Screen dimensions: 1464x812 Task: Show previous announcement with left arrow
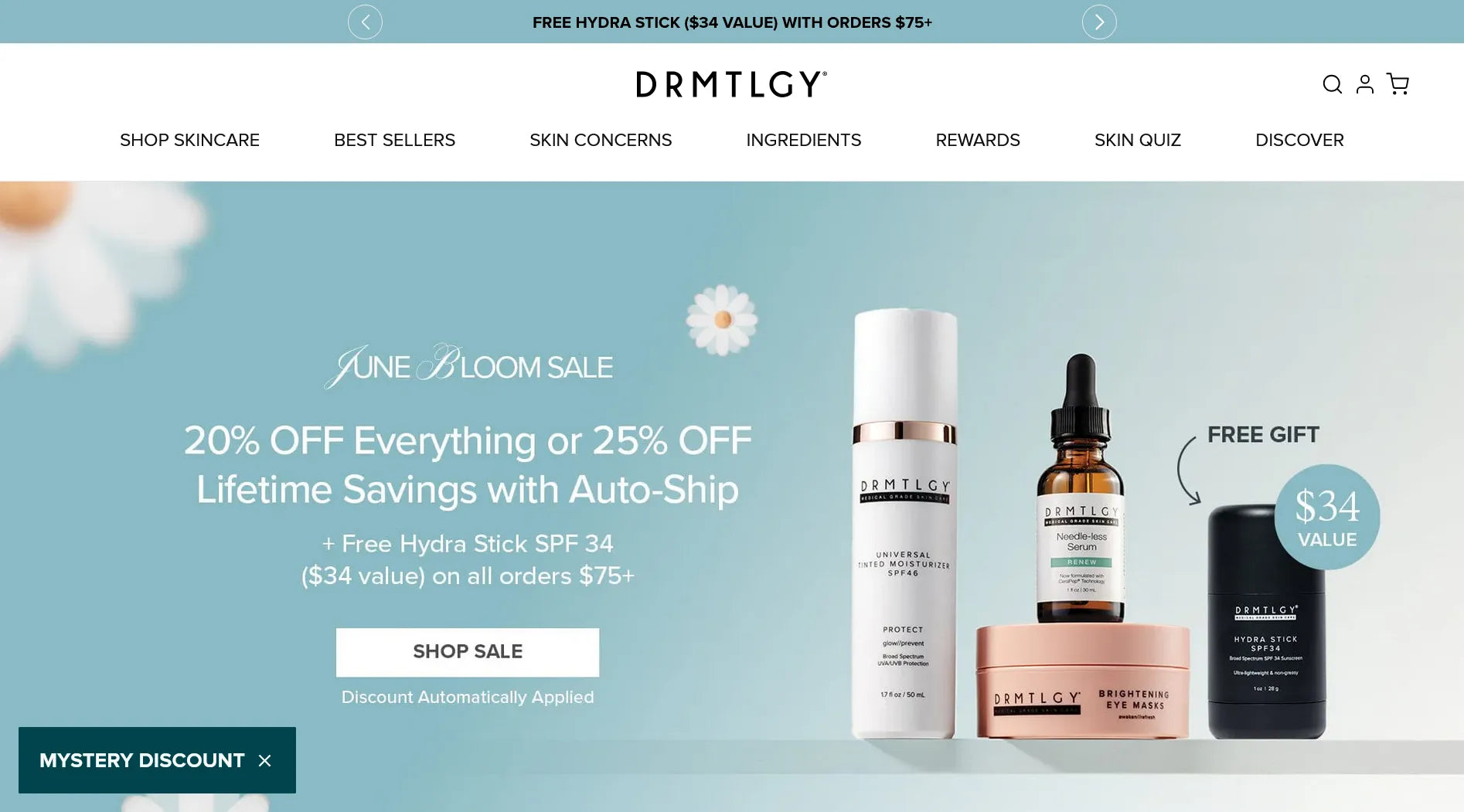coord(365,22)
